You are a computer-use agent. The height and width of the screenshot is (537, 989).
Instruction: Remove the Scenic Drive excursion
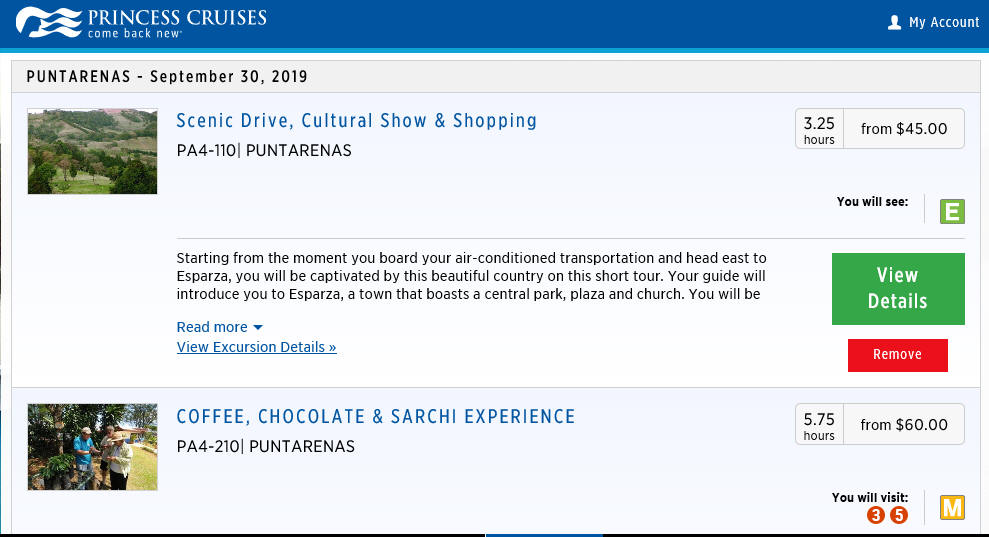(x=897, y=355)
